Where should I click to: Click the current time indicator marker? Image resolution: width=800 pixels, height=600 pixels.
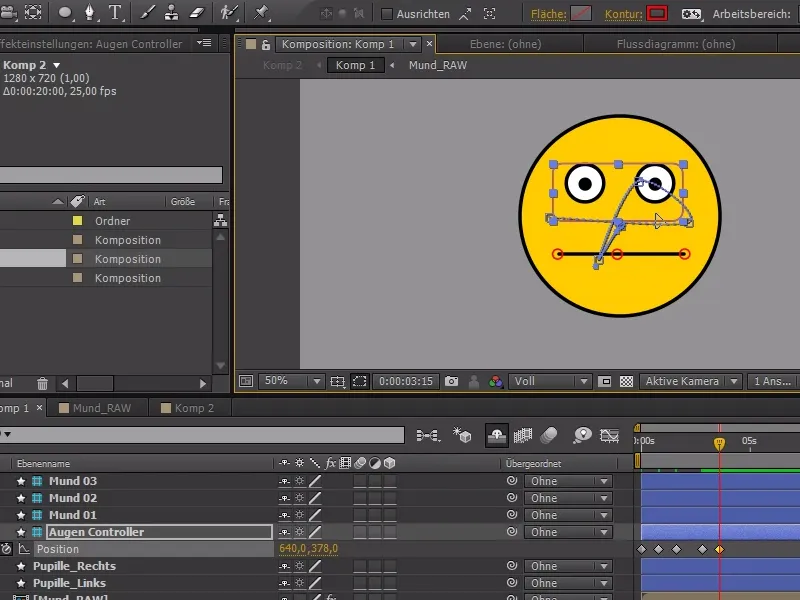tap(719, 443)
